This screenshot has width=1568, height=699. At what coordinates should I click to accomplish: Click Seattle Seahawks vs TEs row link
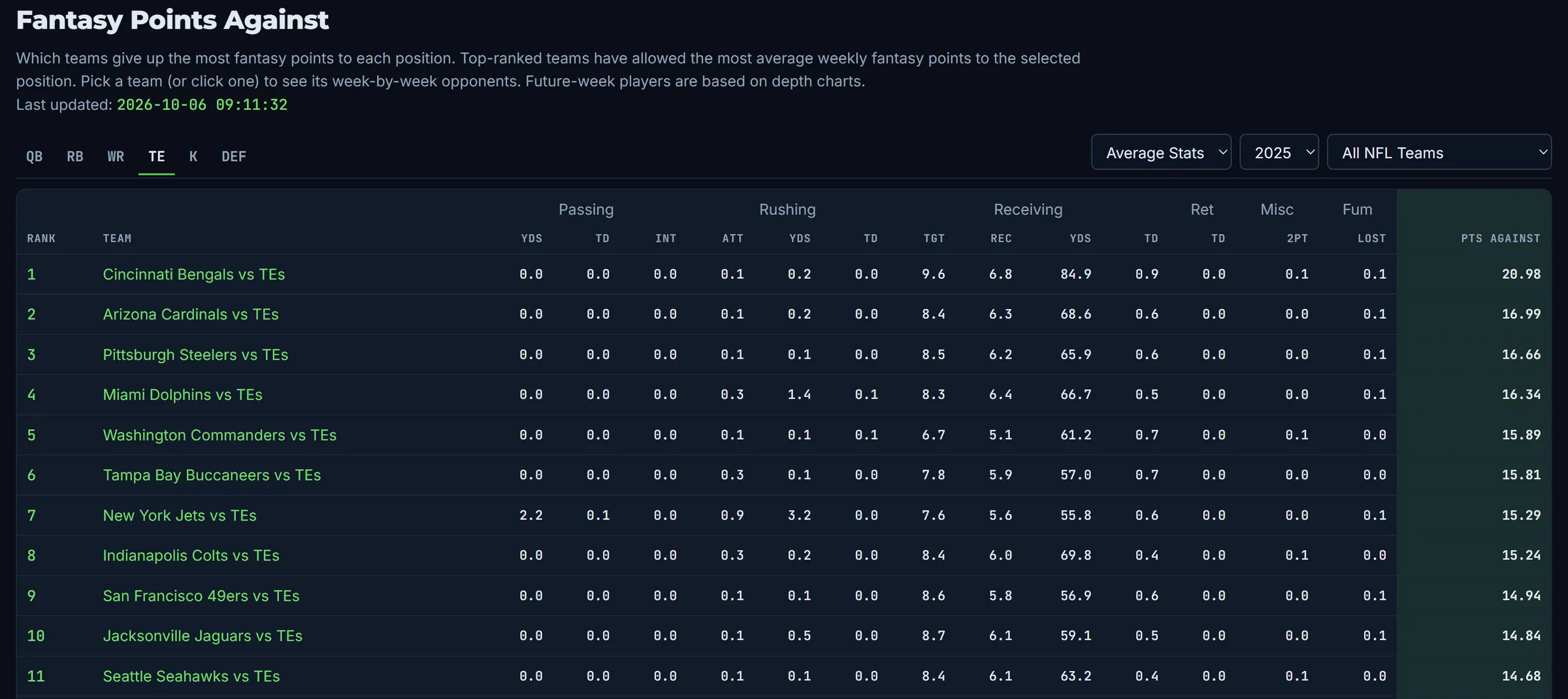coord(191,676)
